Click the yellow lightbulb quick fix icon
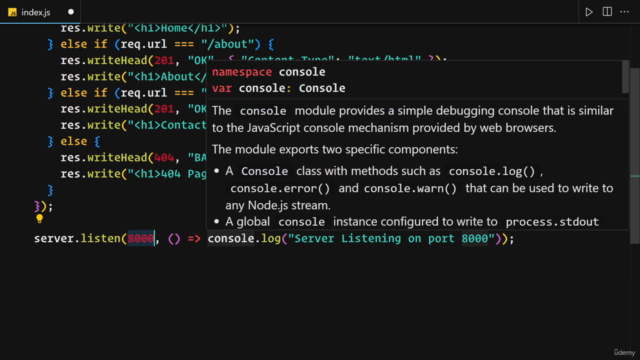The width and height of the screenshot is (640, 360). click(39, 219)
